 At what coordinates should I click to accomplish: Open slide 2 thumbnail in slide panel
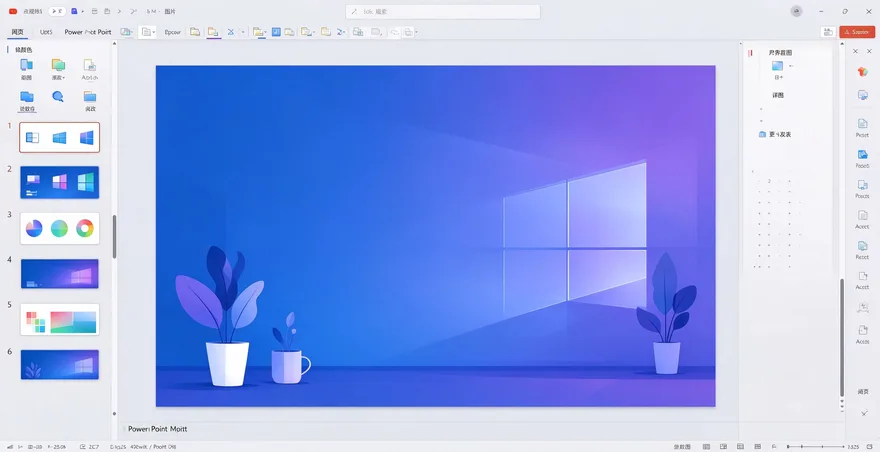tap(59, 182)
